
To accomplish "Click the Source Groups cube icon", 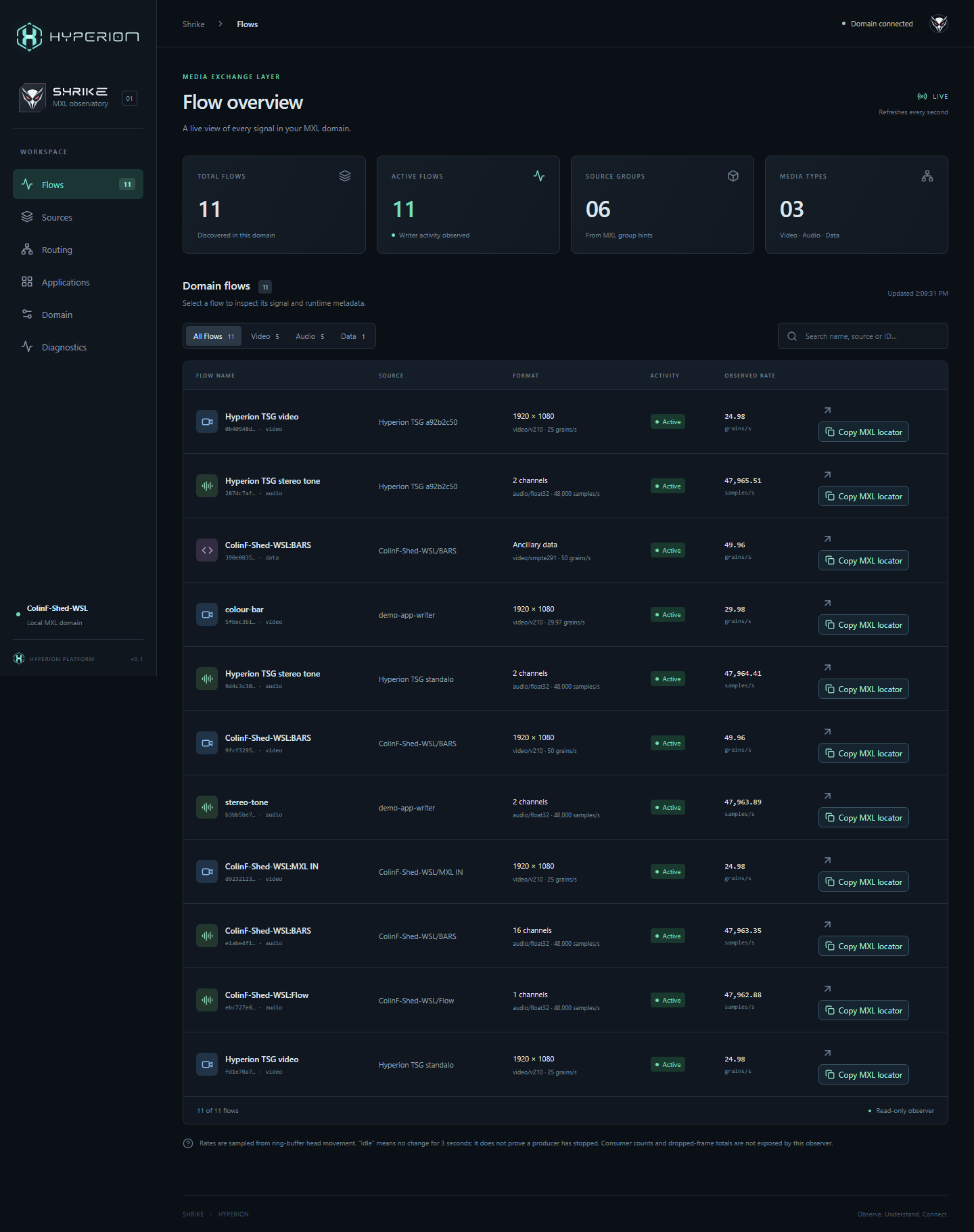I will coord(733,176).
